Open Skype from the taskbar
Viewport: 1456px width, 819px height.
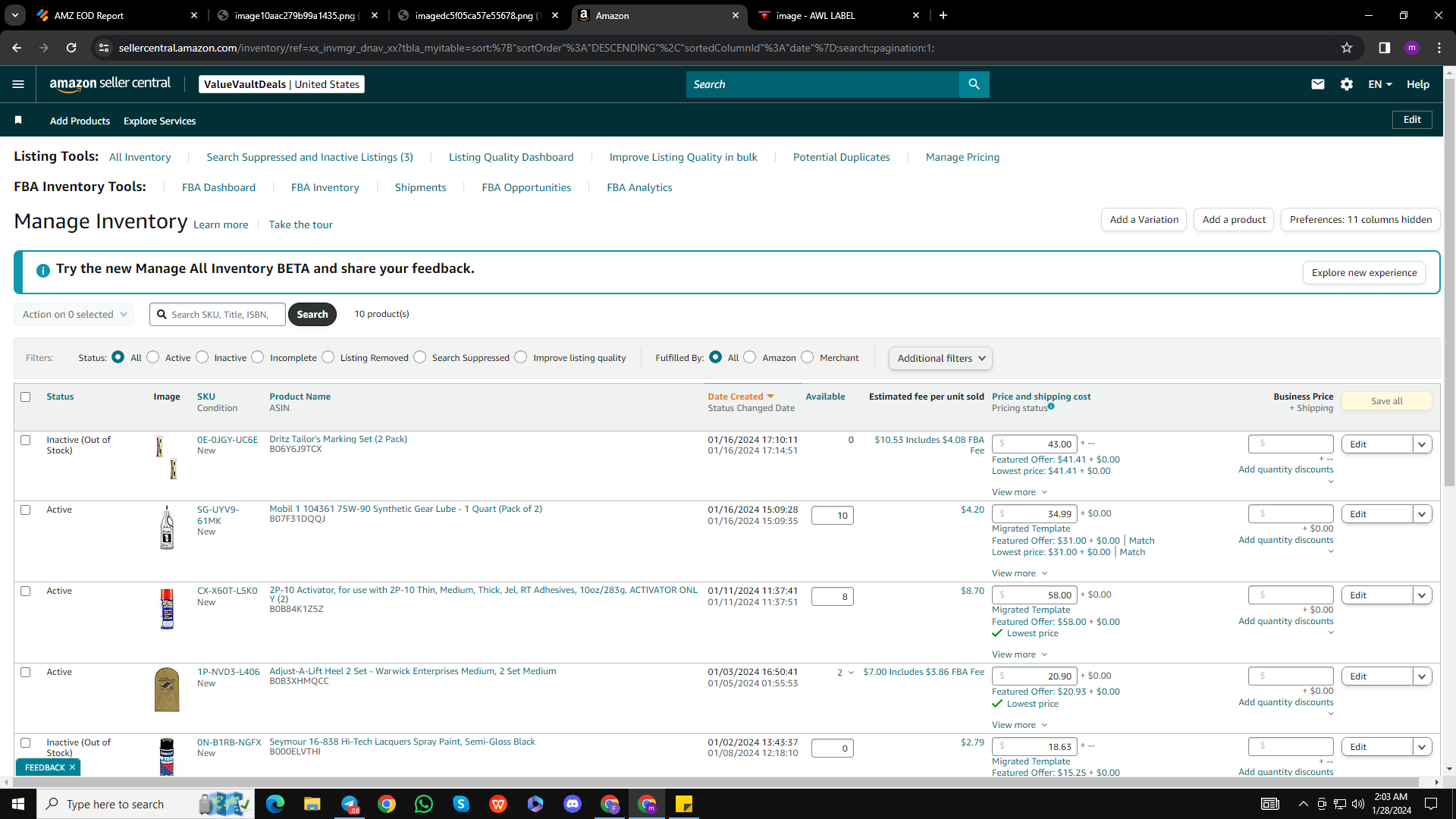[461, 804]
